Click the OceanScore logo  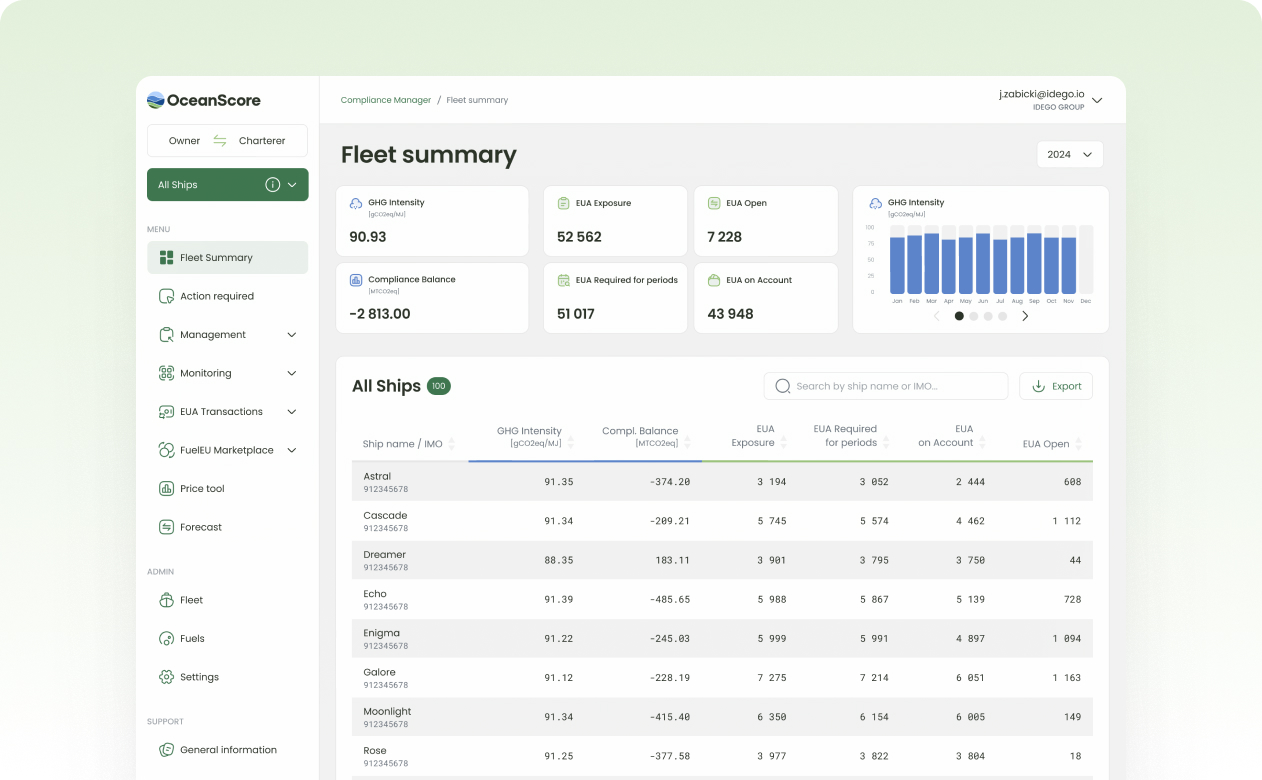pyautogui.click(x=204, y=100)
